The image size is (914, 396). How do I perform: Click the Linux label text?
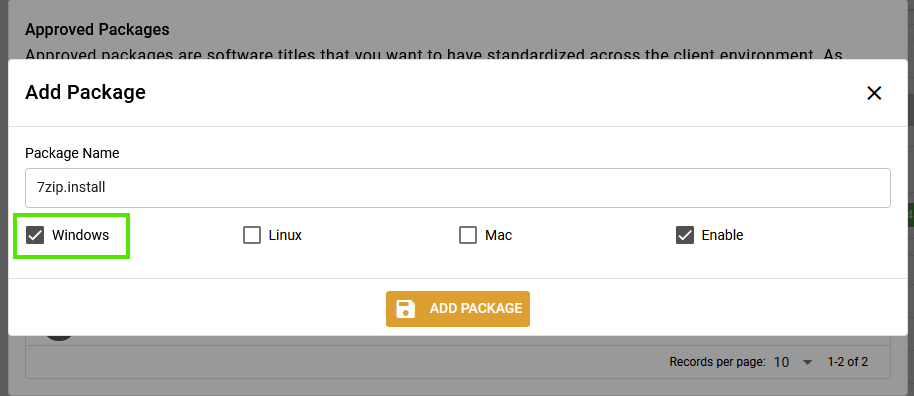point(285,235)
